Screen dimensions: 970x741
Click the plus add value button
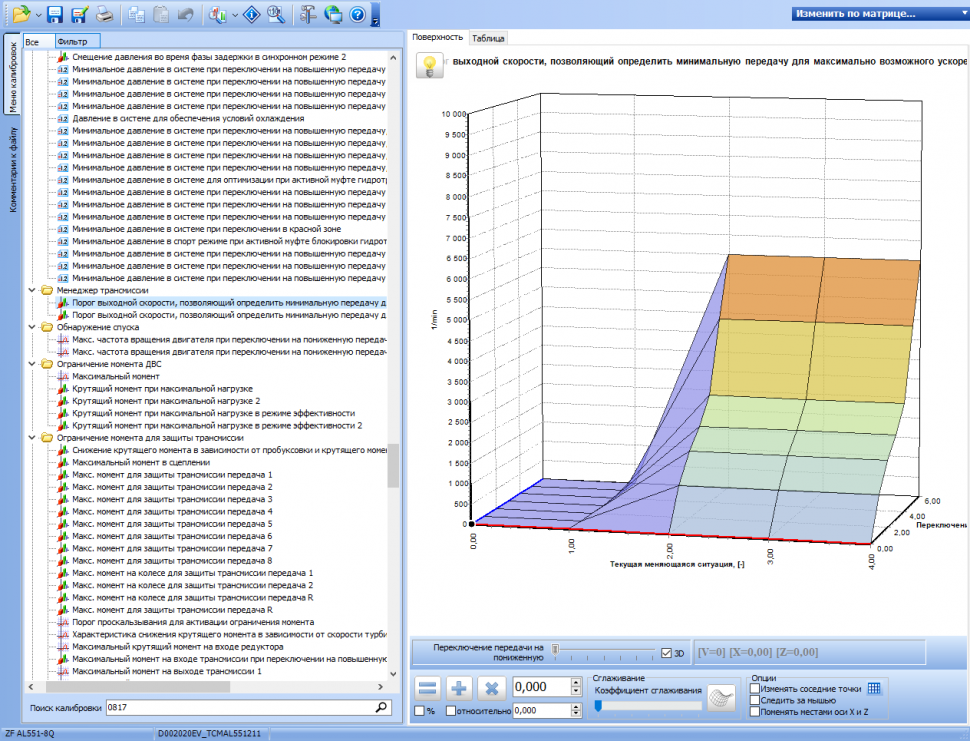pyautogui.click(x=460, y=688)
